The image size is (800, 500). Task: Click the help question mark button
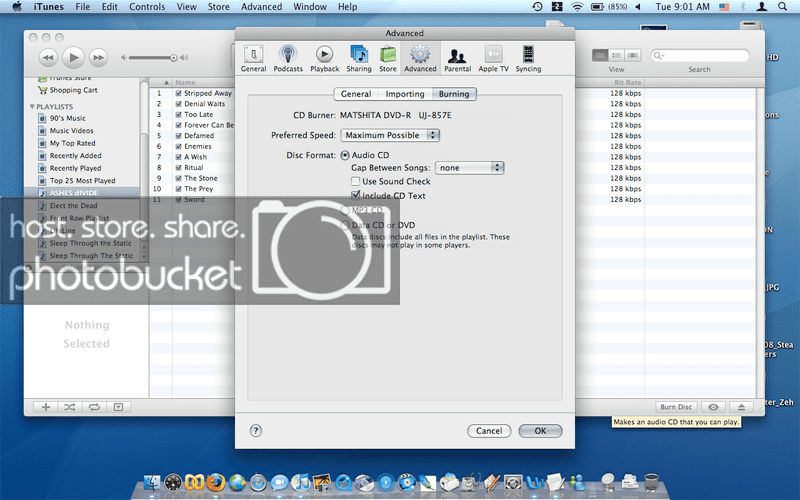coord(256,431)
